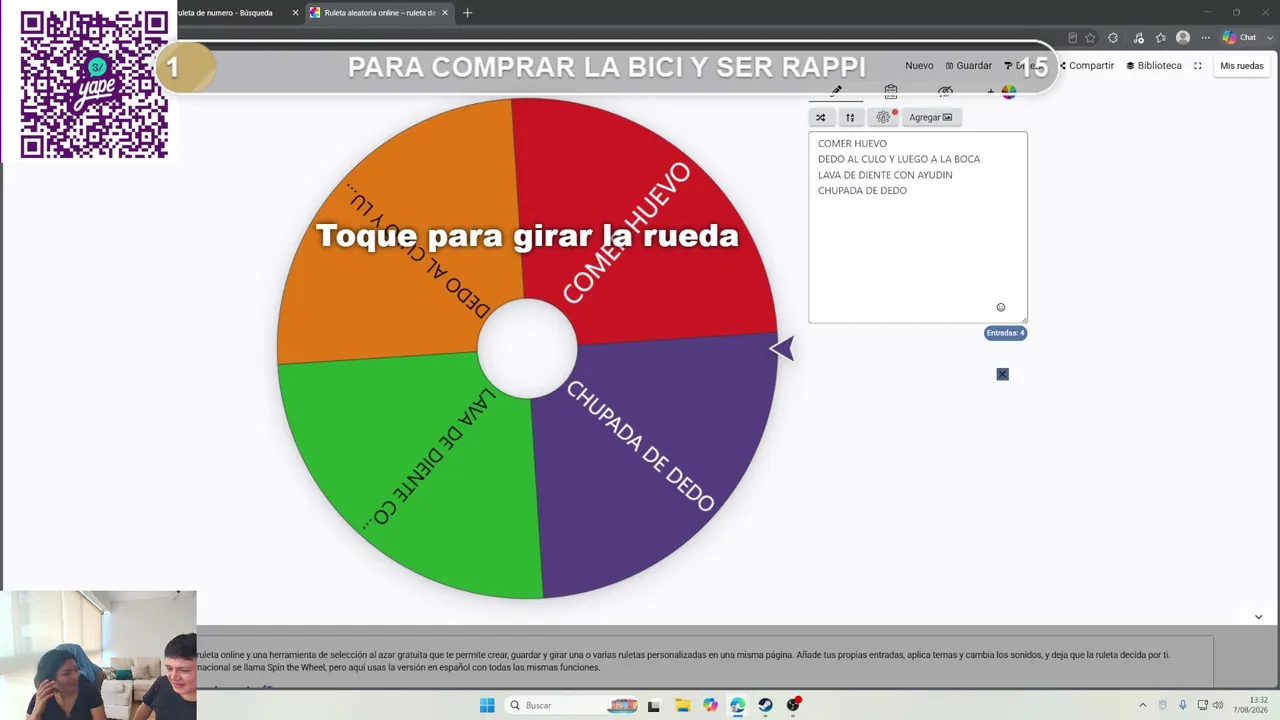Click Agregar to add an image
This screenshot has height=720, width=1280.
931,117
